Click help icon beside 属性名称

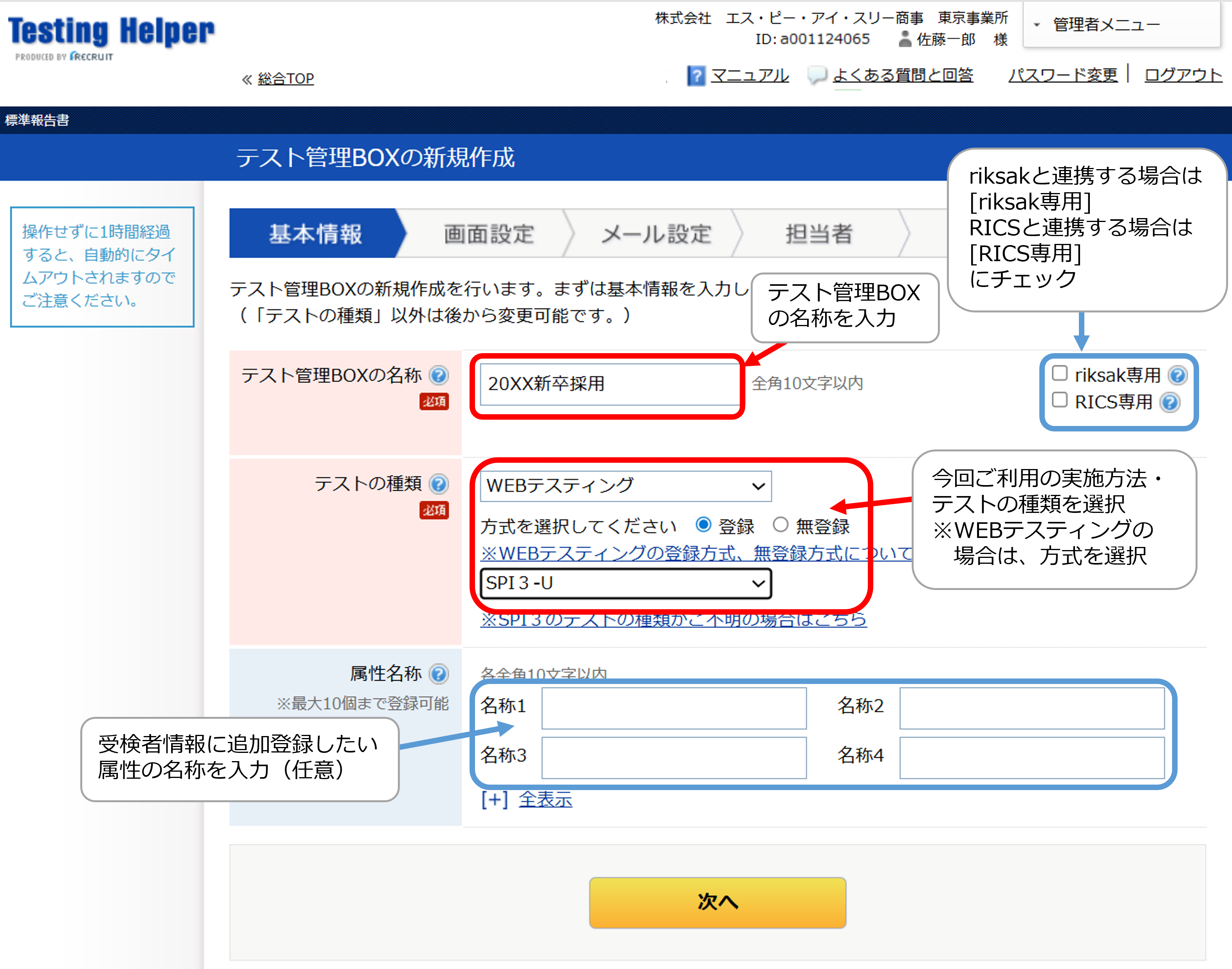tap(439, 673)
